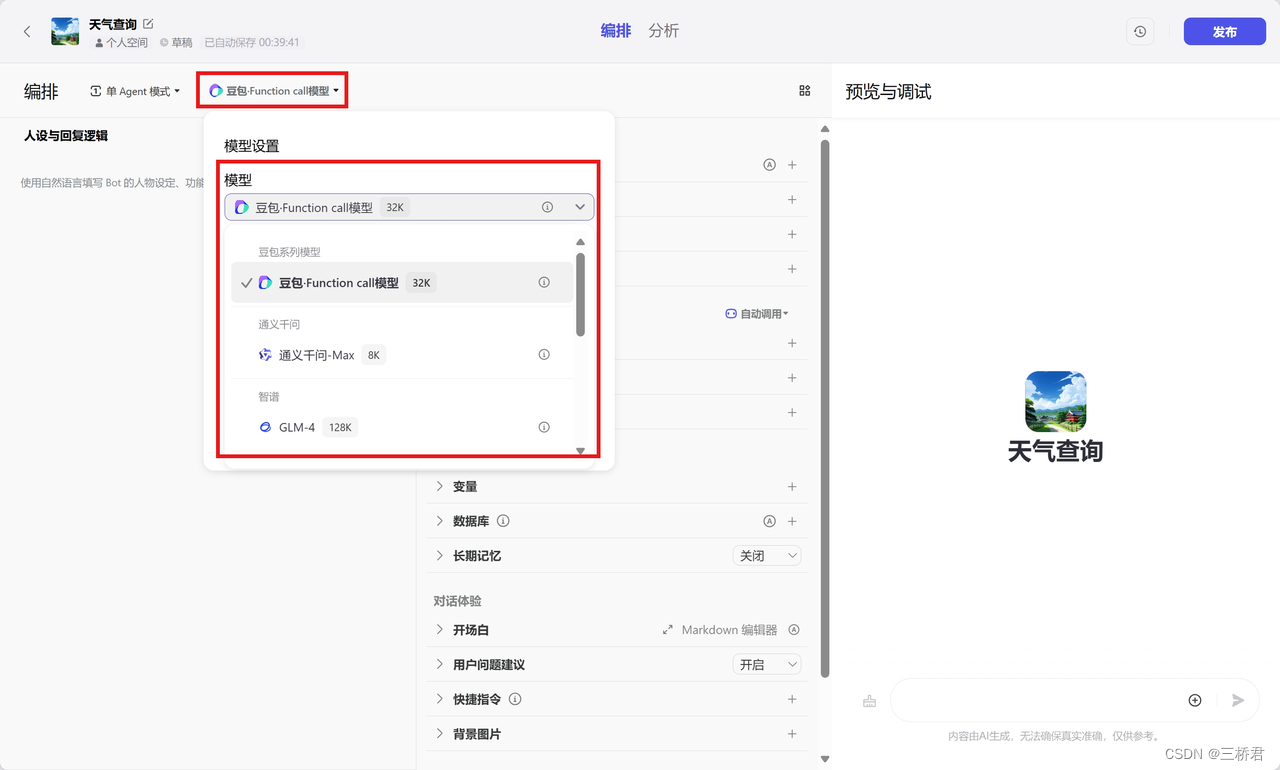Click the model list scroll-up arrow
The width and height of the screenshot is (1280, 770).
pos(581,242)
